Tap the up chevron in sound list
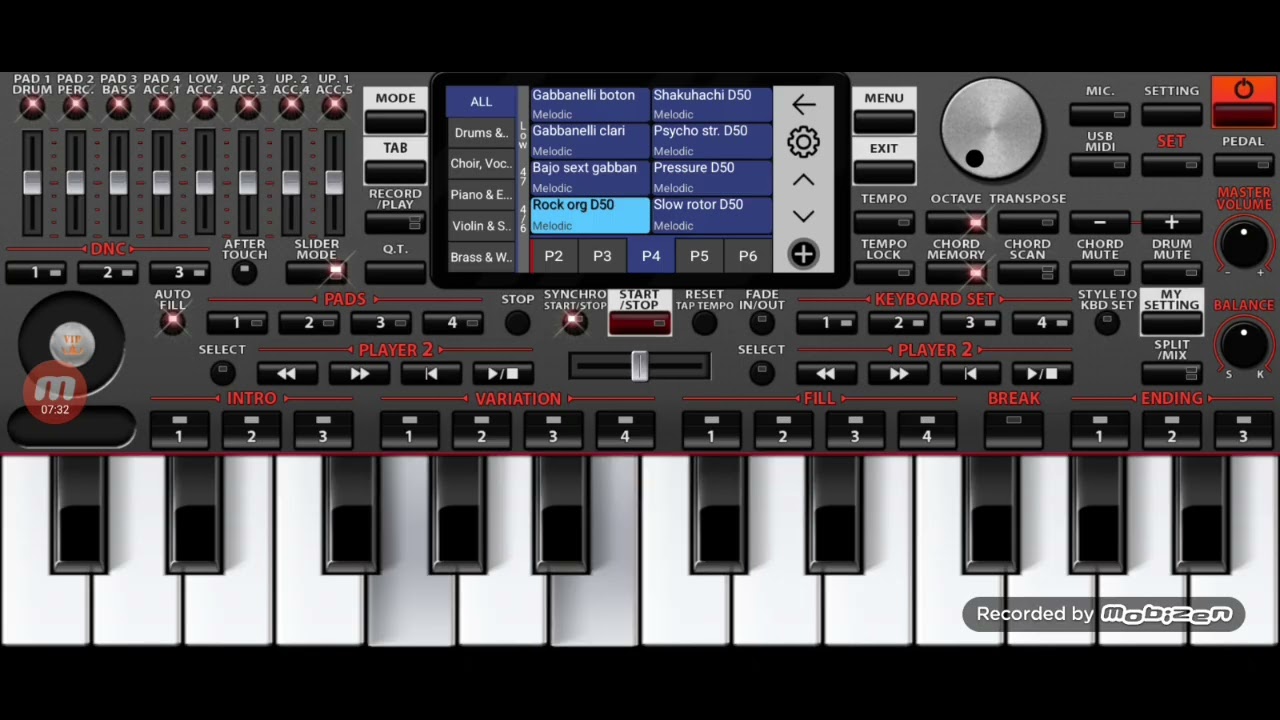This screenshot has height=720, width=1280. point(803,180)
